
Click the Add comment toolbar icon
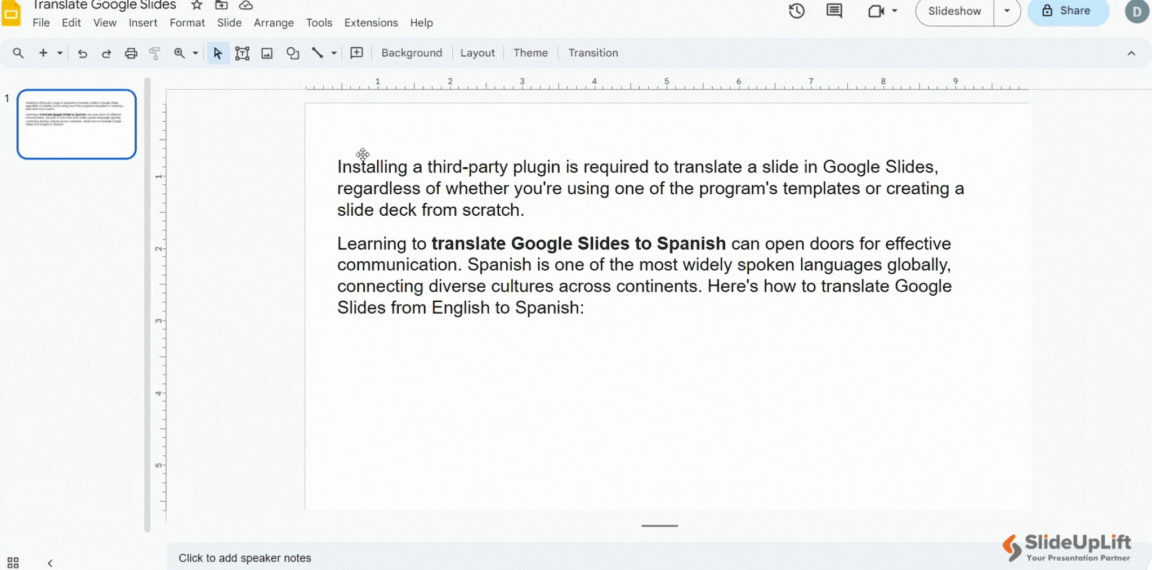[x=357, y=53]
